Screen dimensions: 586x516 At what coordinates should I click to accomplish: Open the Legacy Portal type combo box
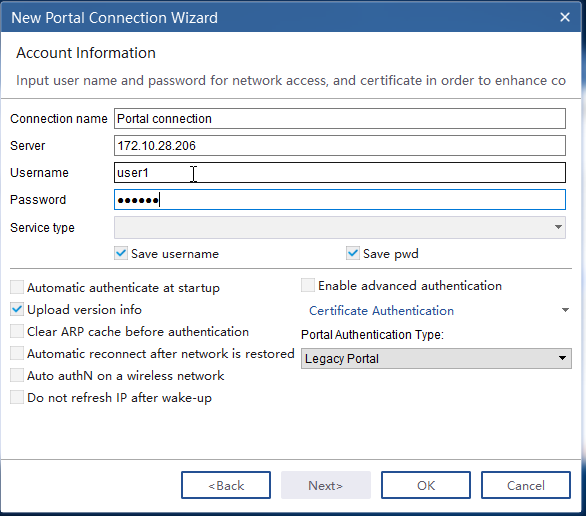[436, 359]
